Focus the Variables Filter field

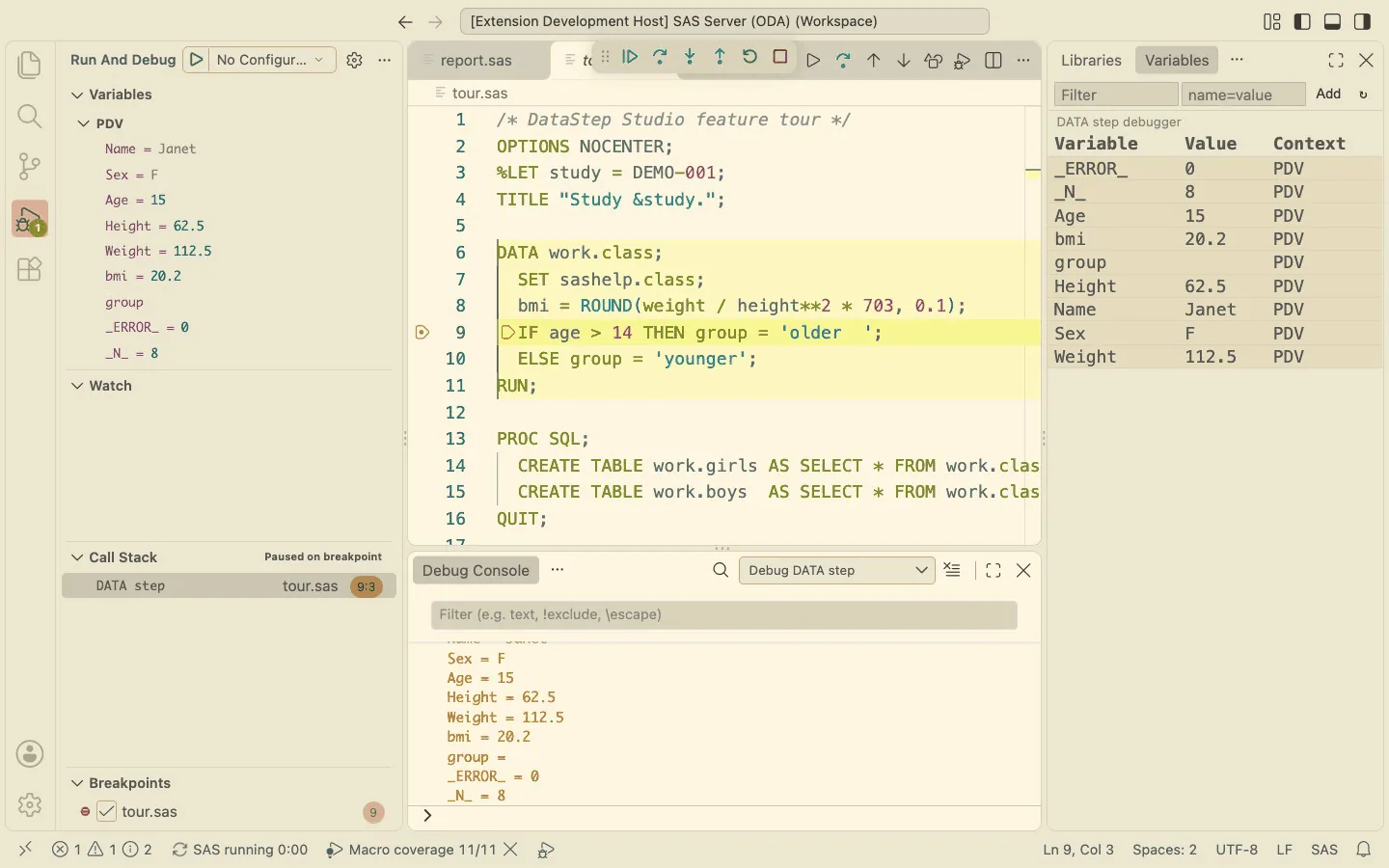[x=1116, y=95]
